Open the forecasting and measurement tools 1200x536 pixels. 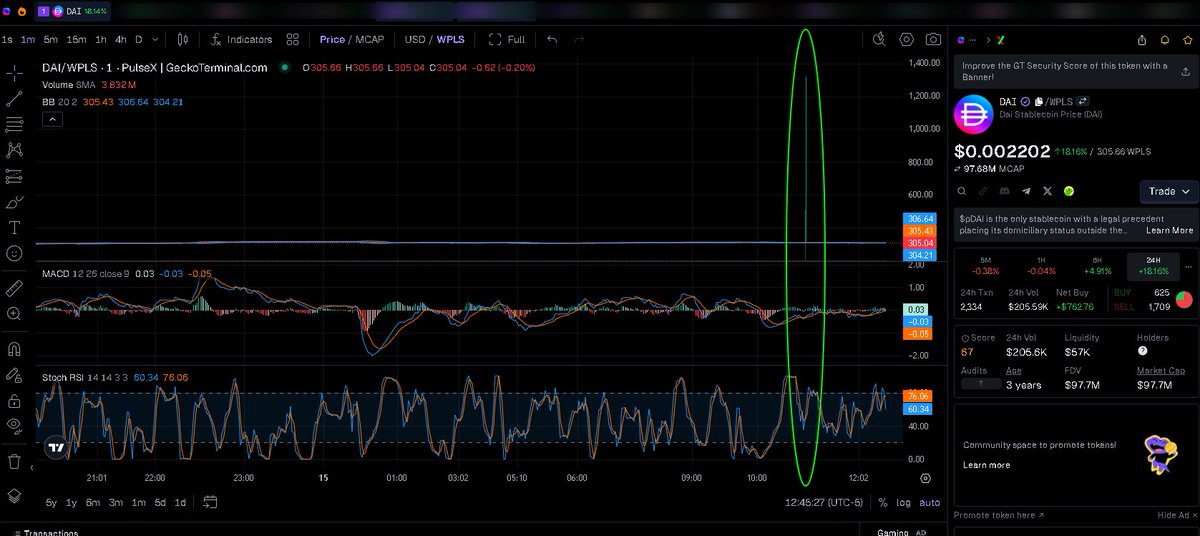click(14, 176)
